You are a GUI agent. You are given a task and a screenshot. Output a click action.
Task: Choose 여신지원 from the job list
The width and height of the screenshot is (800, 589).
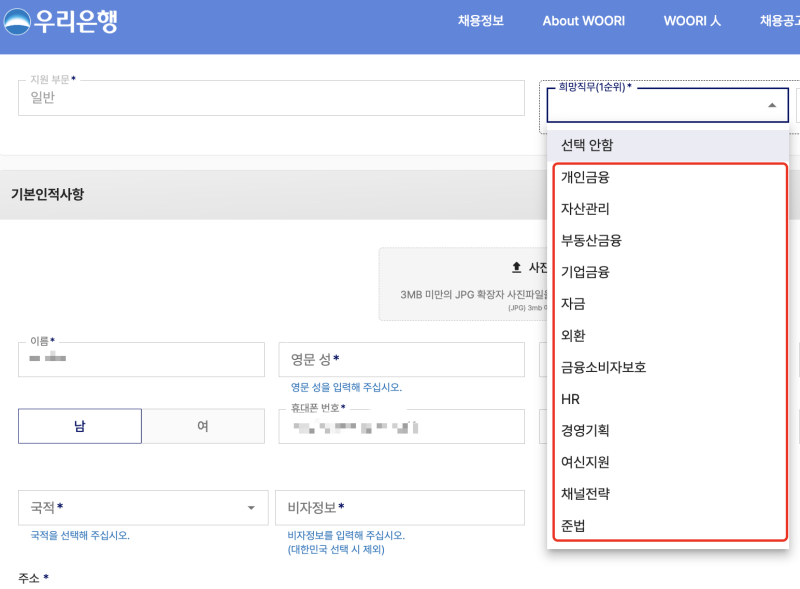point(669,462)
